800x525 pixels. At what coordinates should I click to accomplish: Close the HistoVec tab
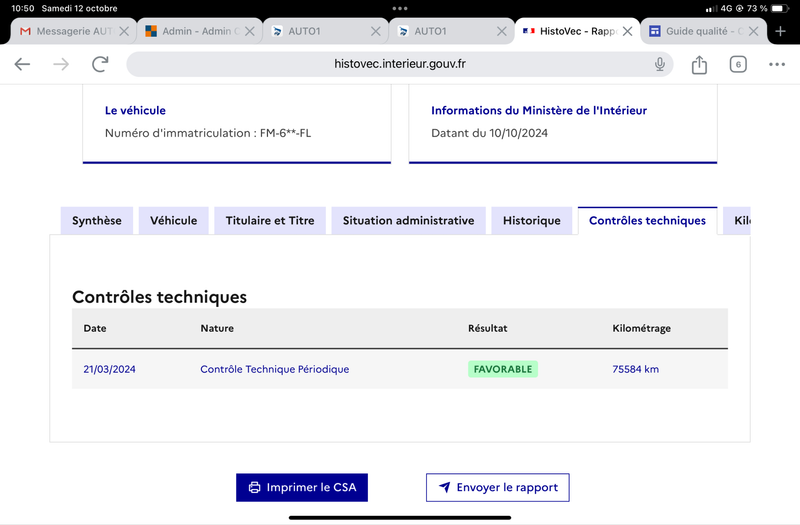628,31
